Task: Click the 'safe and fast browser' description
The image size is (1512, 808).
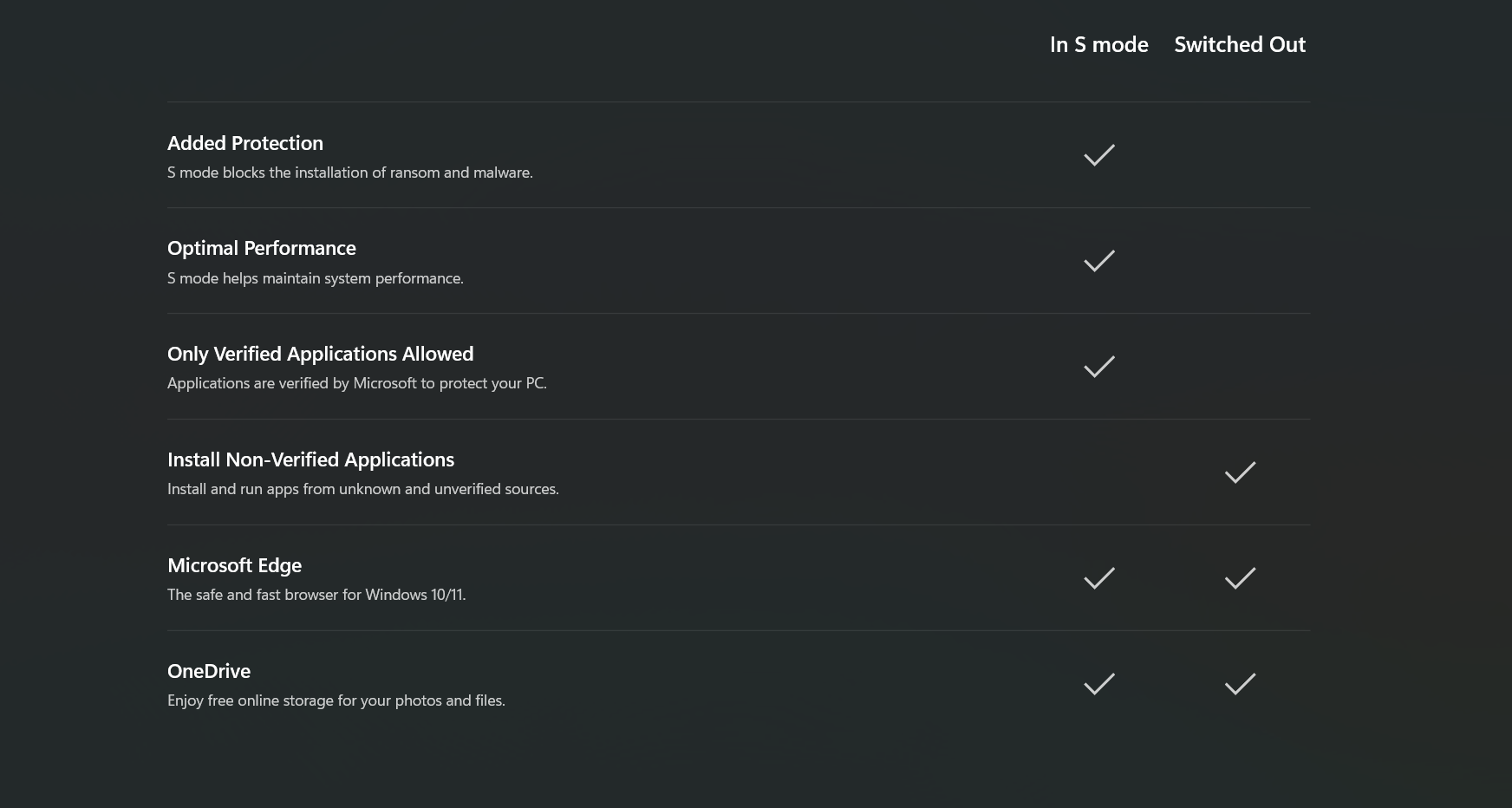Action: 316,595
